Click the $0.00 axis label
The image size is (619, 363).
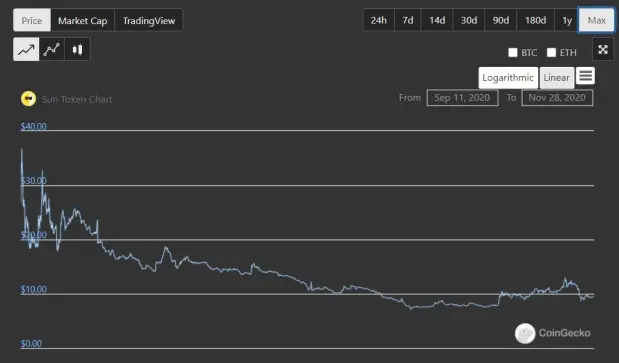click(31, 344)
